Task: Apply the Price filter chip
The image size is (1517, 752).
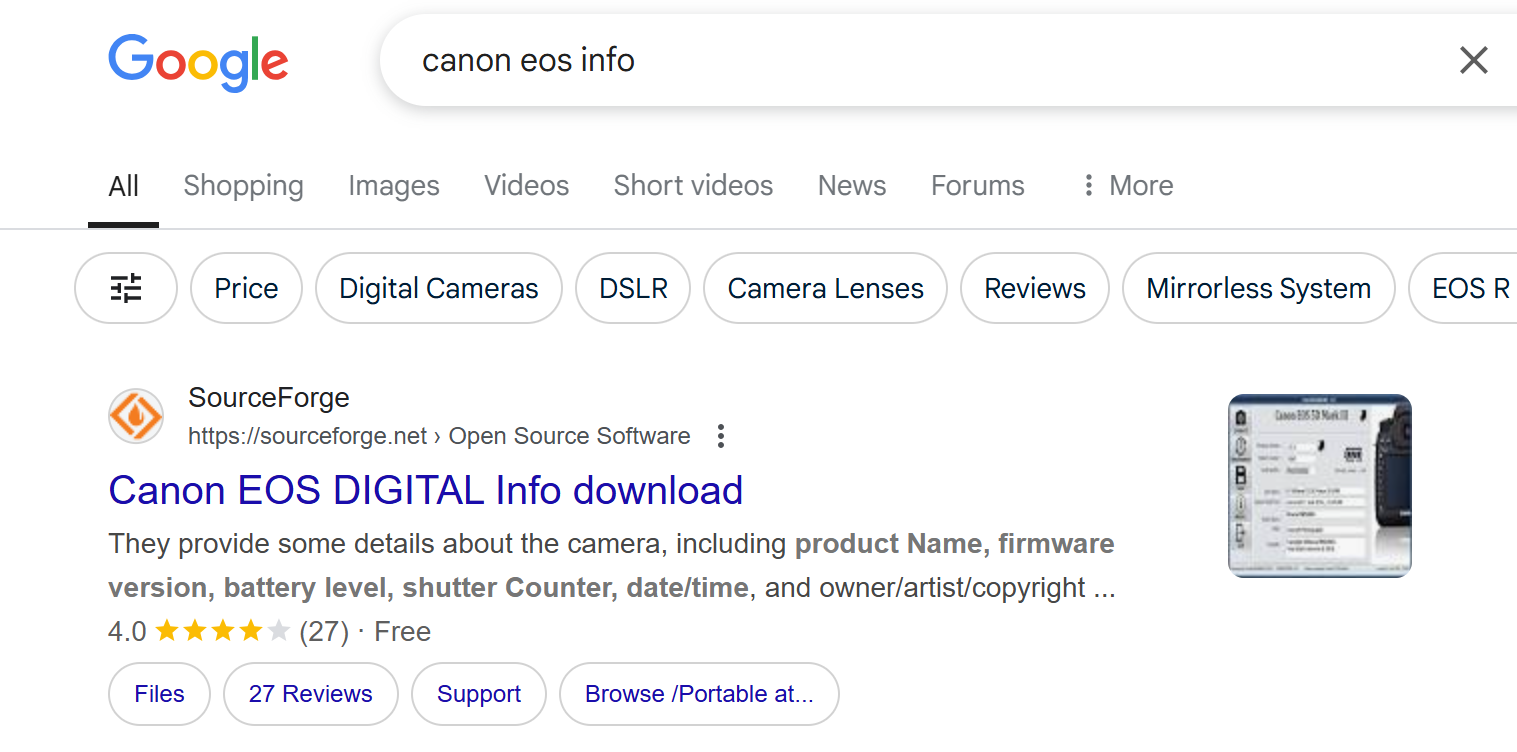Action: (246, 288)
